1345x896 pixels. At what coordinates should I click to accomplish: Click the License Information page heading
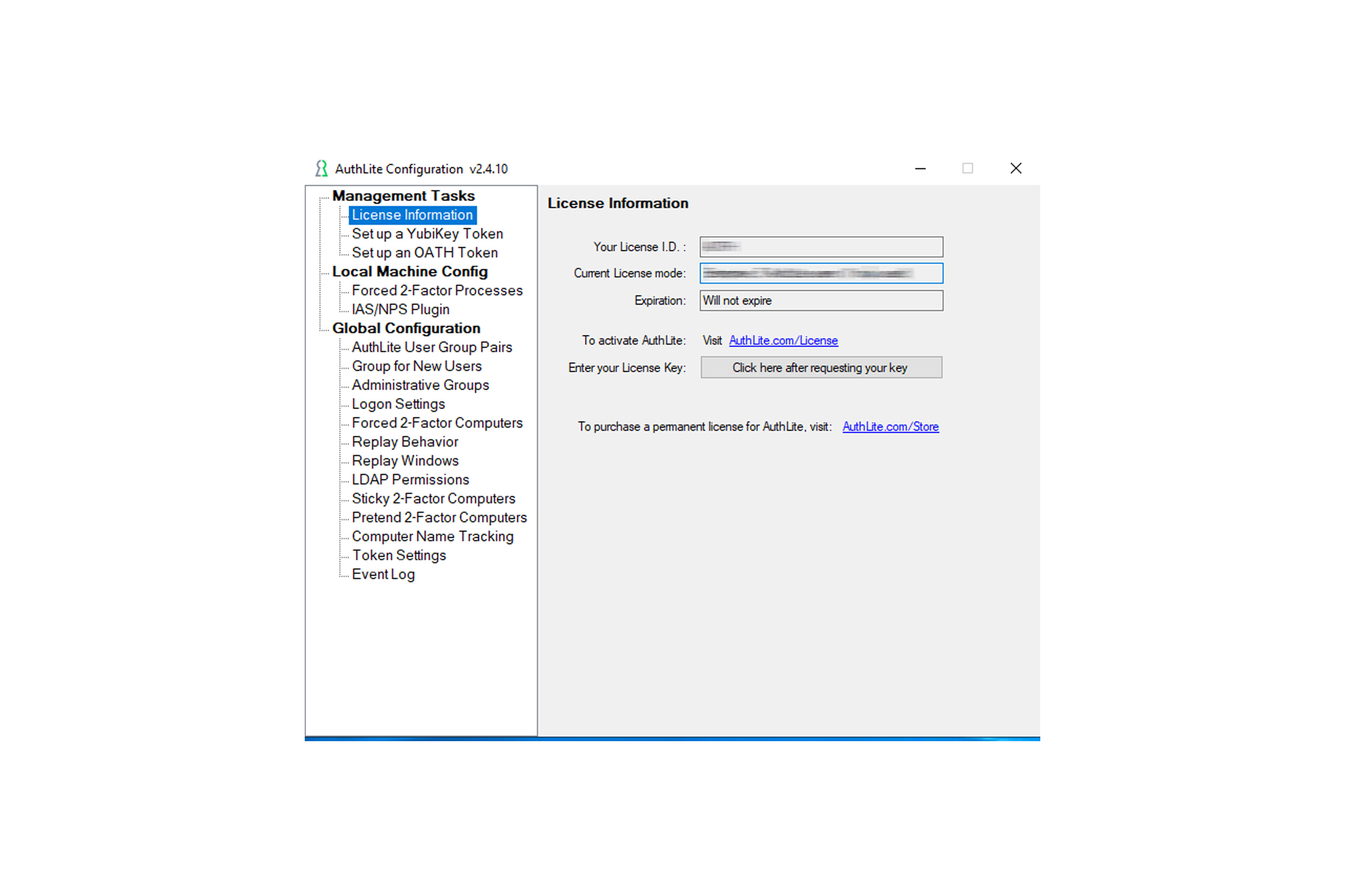(618, 203)
